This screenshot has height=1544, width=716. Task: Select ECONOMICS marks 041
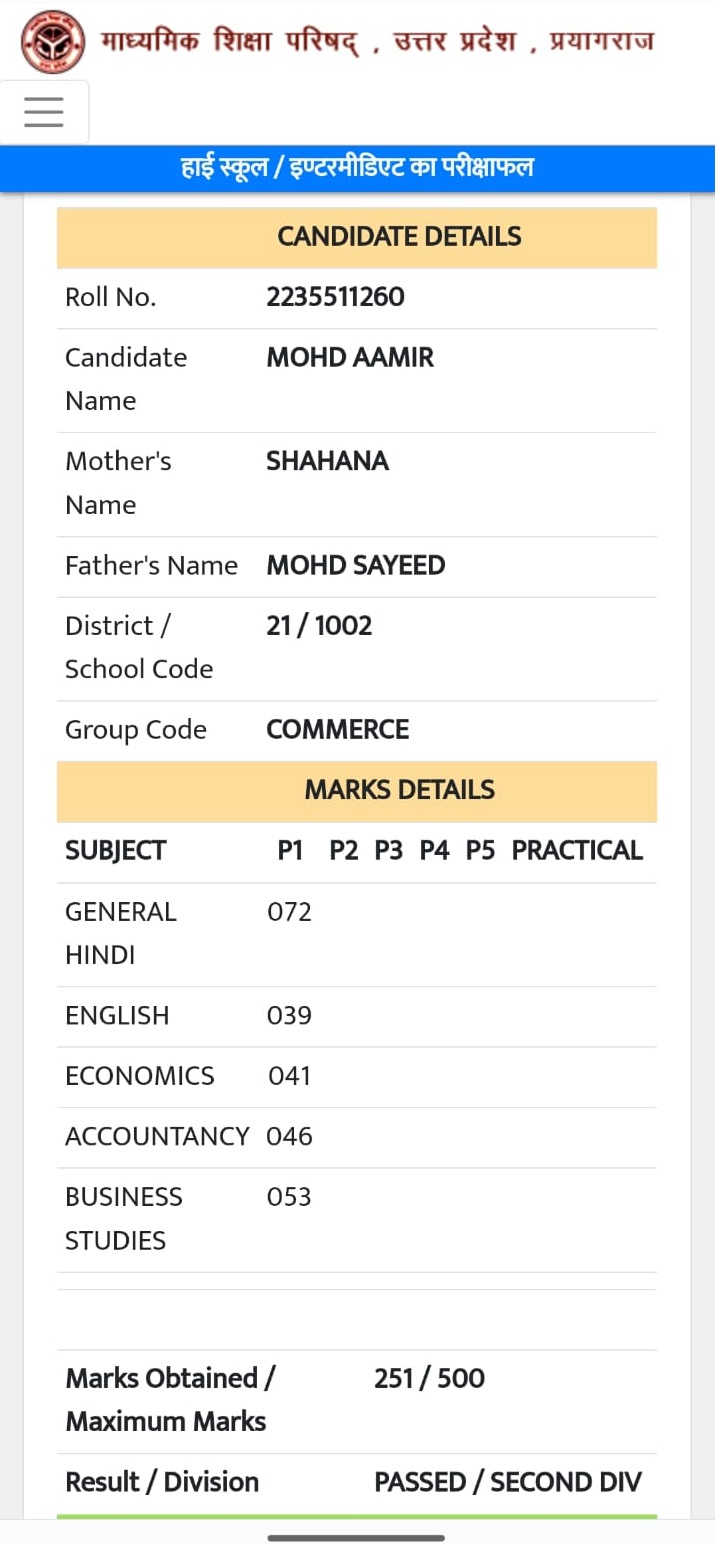tap(290, 1077)
